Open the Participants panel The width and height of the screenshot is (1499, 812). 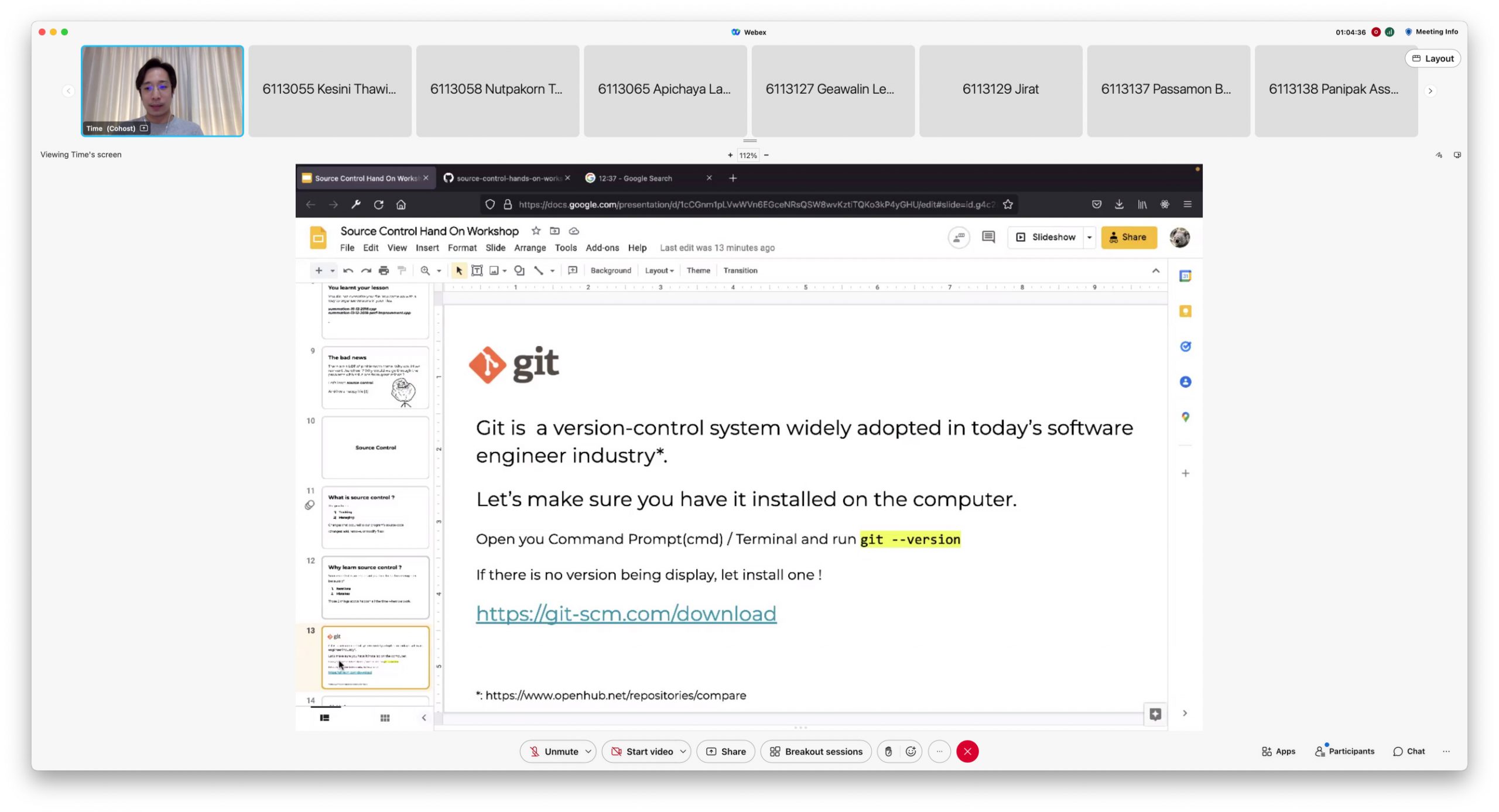1344,752
